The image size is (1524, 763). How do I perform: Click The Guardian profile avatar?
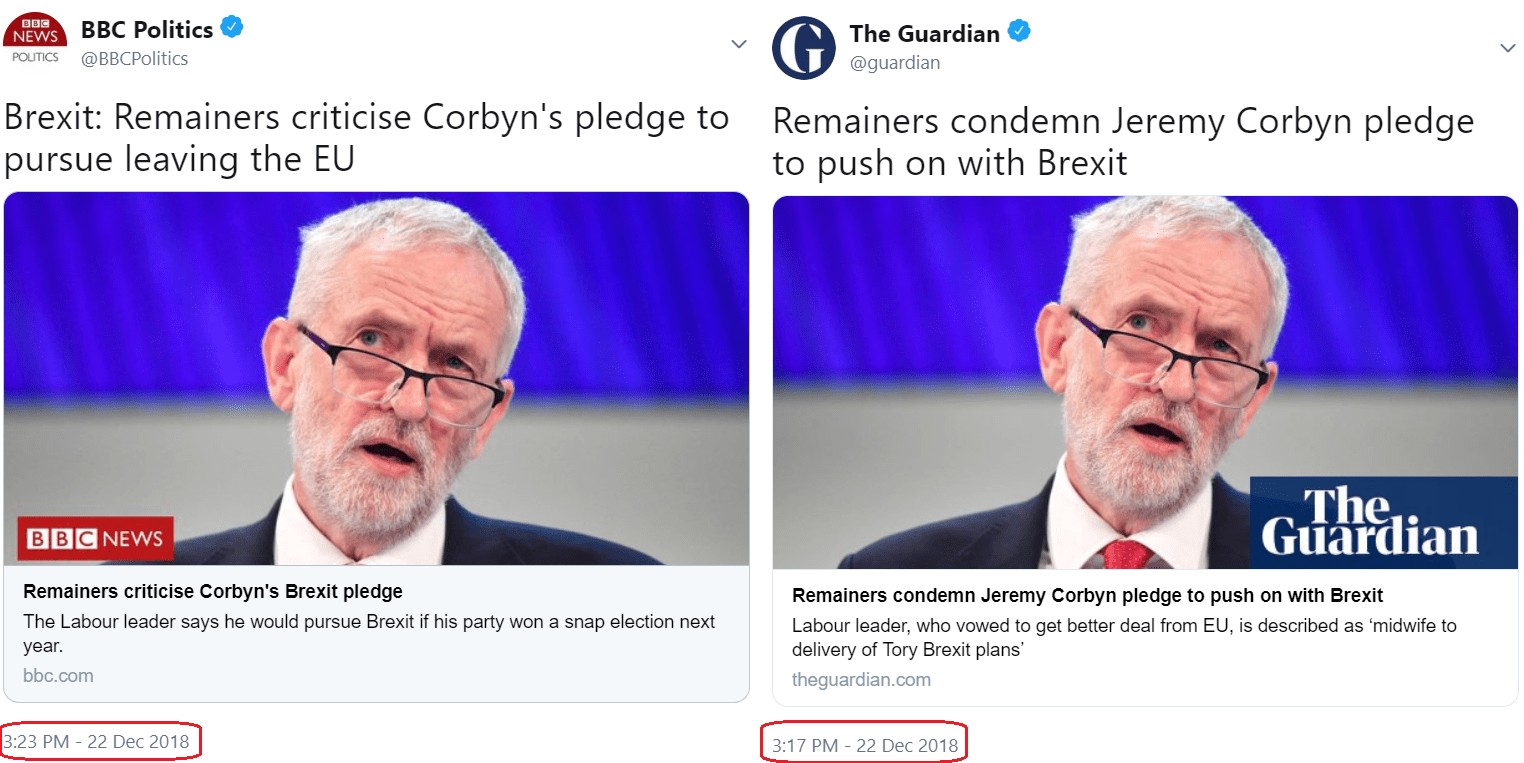coord(803,48)
